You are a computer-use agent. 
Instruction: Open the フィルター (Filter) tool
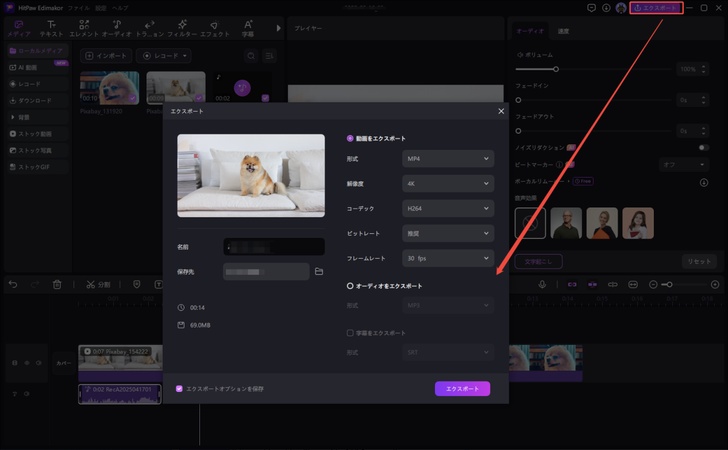(x=182, y=28)
